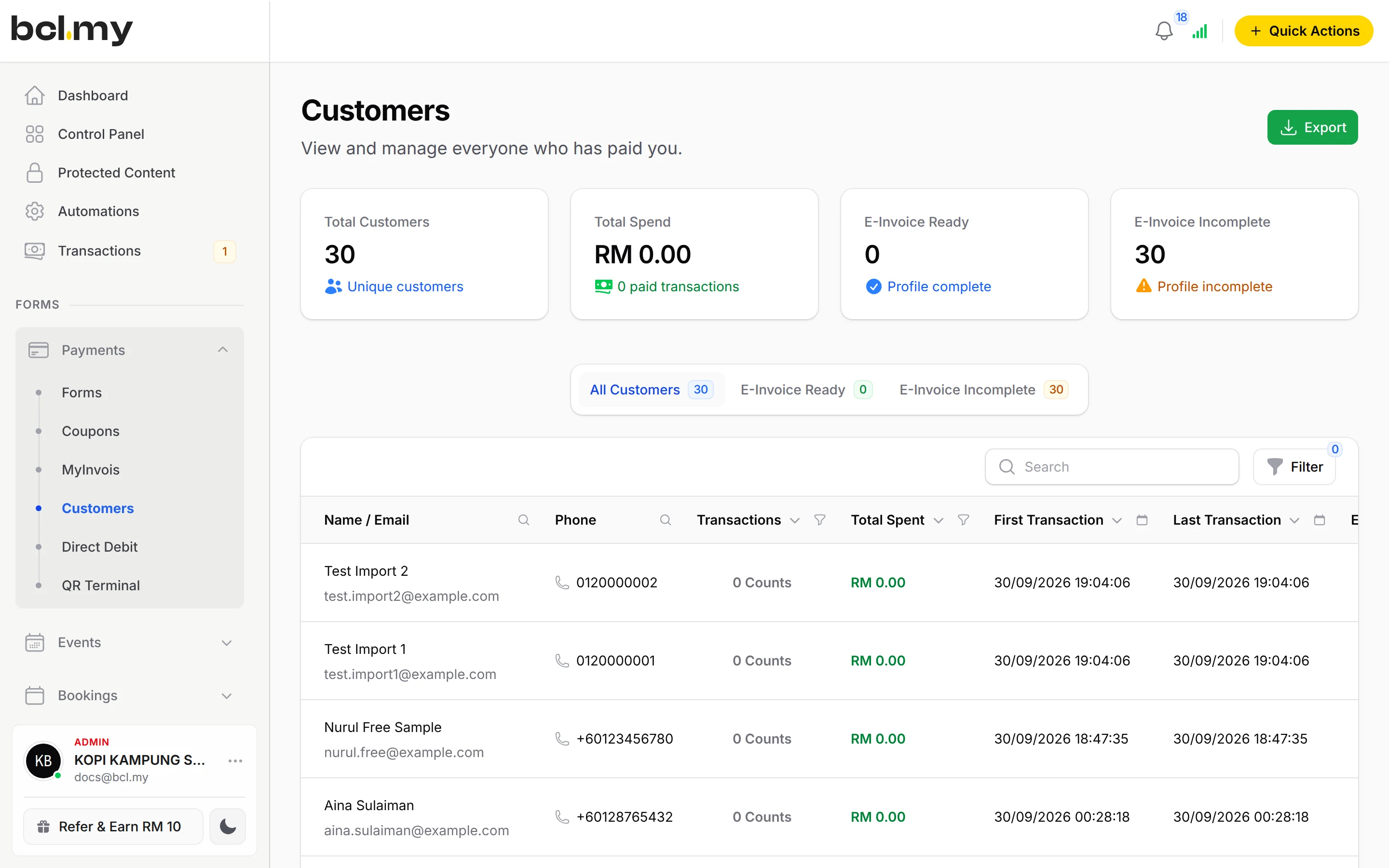
Task: Open Forms in the sidebar
Action: click(82, 393)
